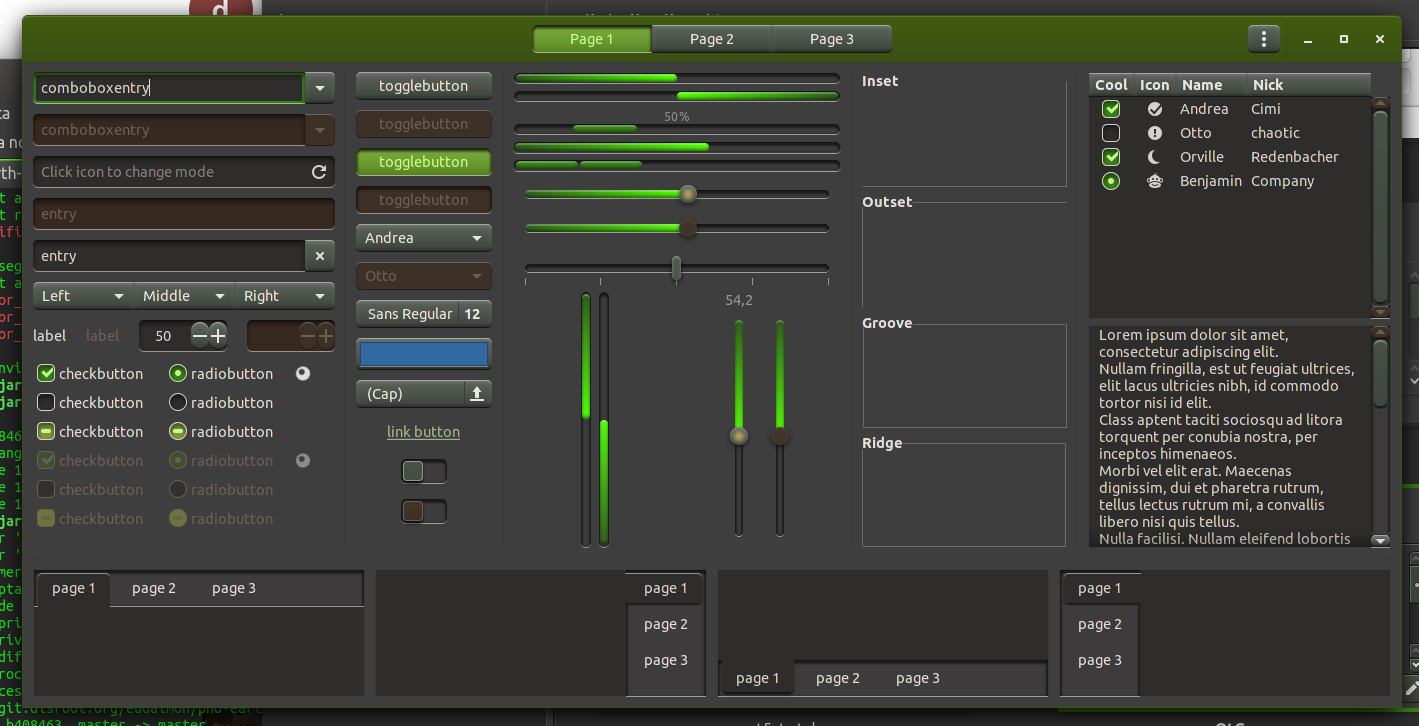Sort by the Icon column header
Screen dimensions: 1419x726
pyautogui.click(x=1155, y=85)
